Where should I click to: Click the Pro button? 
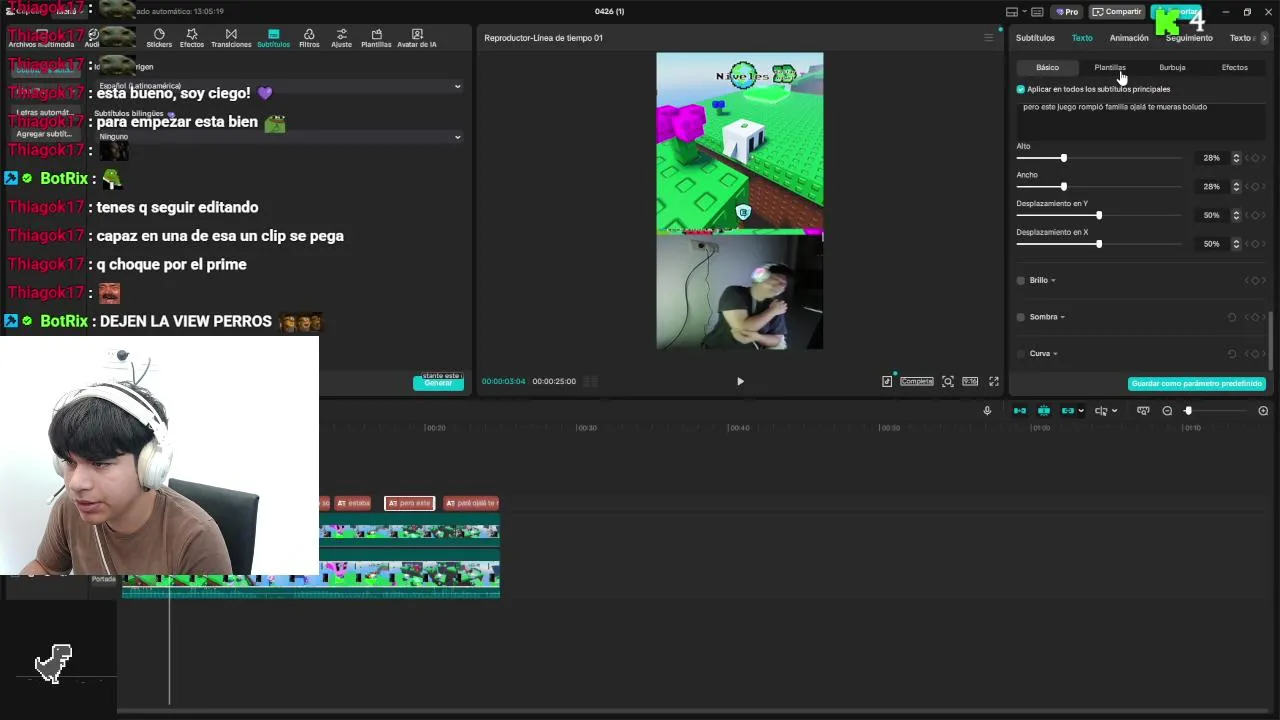(1066, 12)
